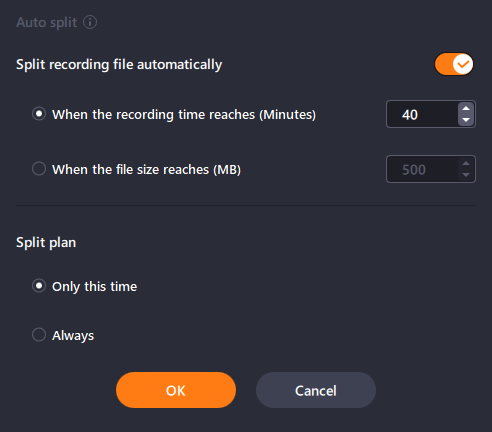Viewport: 492px width, 432px height.
Task: Click the 'Split recording file automatically' label
Action: (x=119, y=65)
